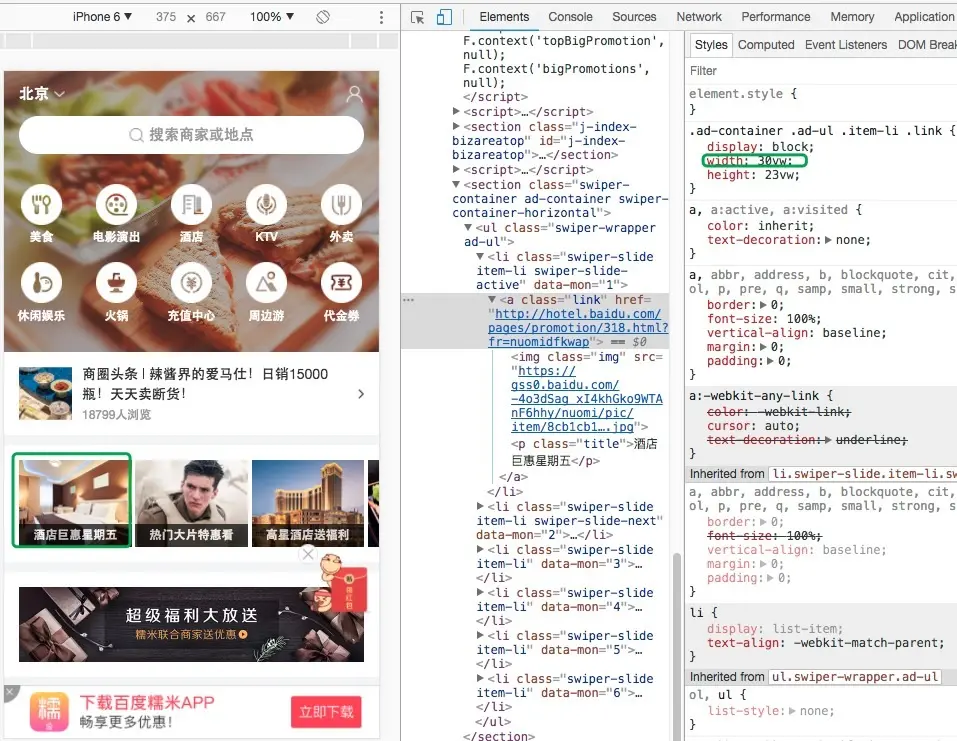957x741 pixels.
Task: Open the 代金券 voucher icon
Action: [341, 283]
